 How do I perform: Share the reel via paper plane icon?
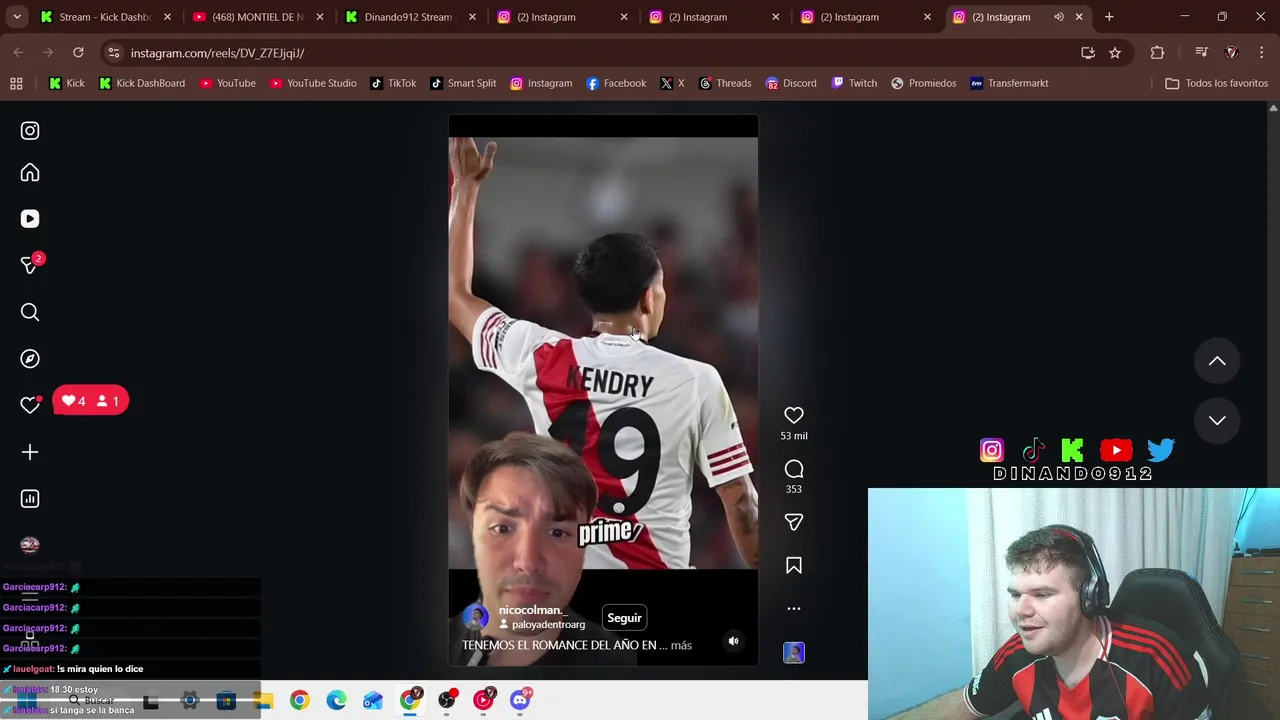tap(794, 522)
